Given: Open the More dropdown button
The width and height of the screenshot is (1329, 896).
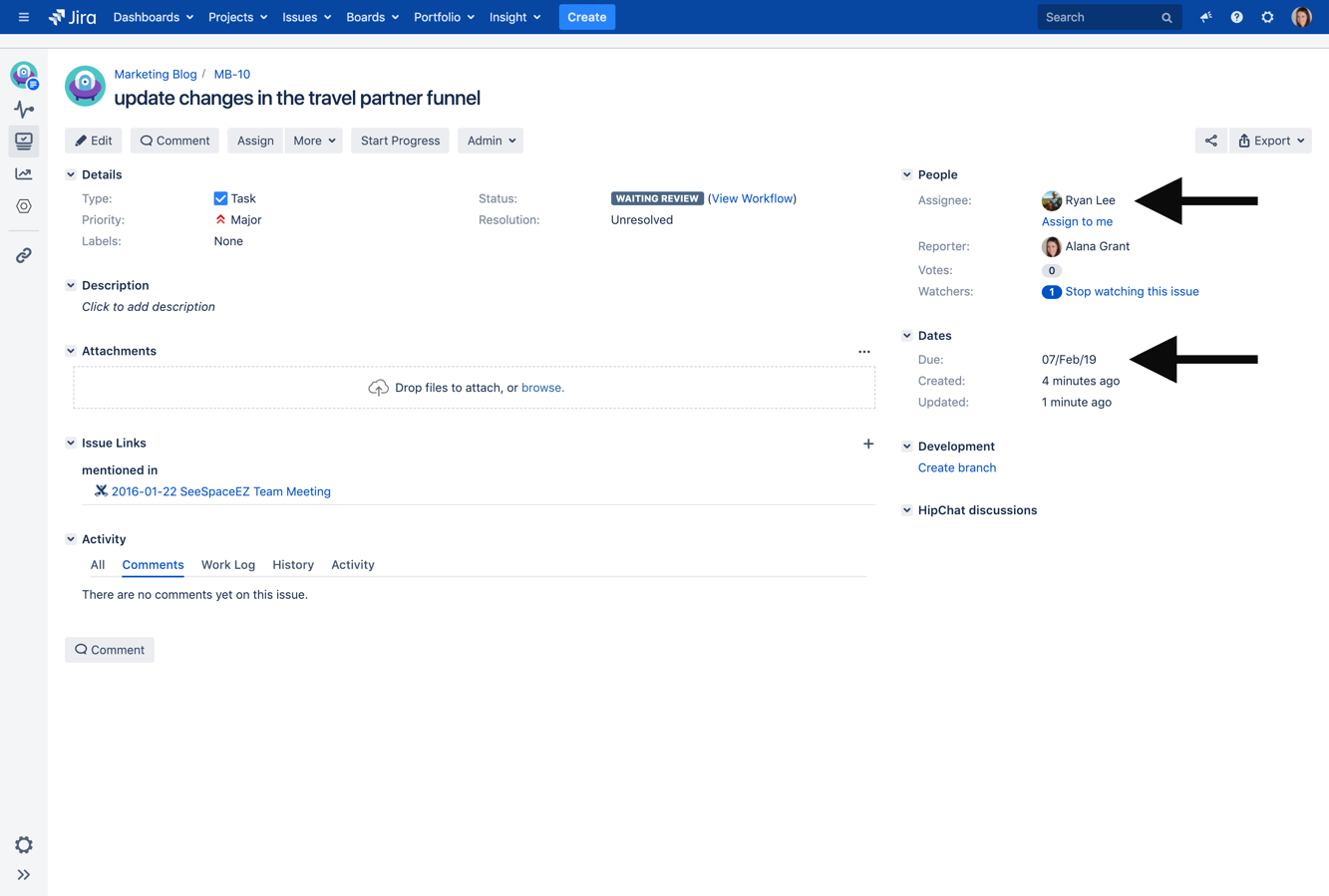Looking at the screenshot, I should click(313, 141).
